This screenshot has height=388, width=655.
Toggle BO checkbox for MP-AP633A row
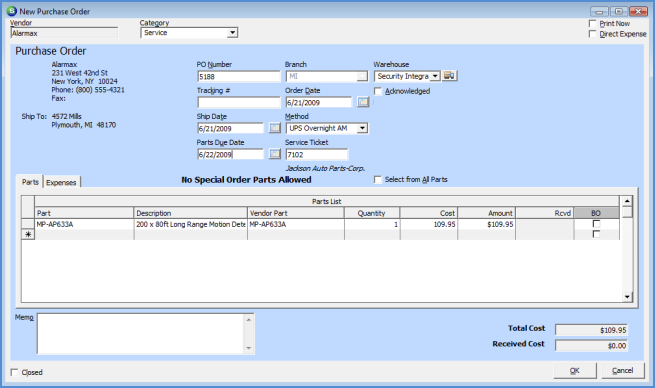[597, 224]
